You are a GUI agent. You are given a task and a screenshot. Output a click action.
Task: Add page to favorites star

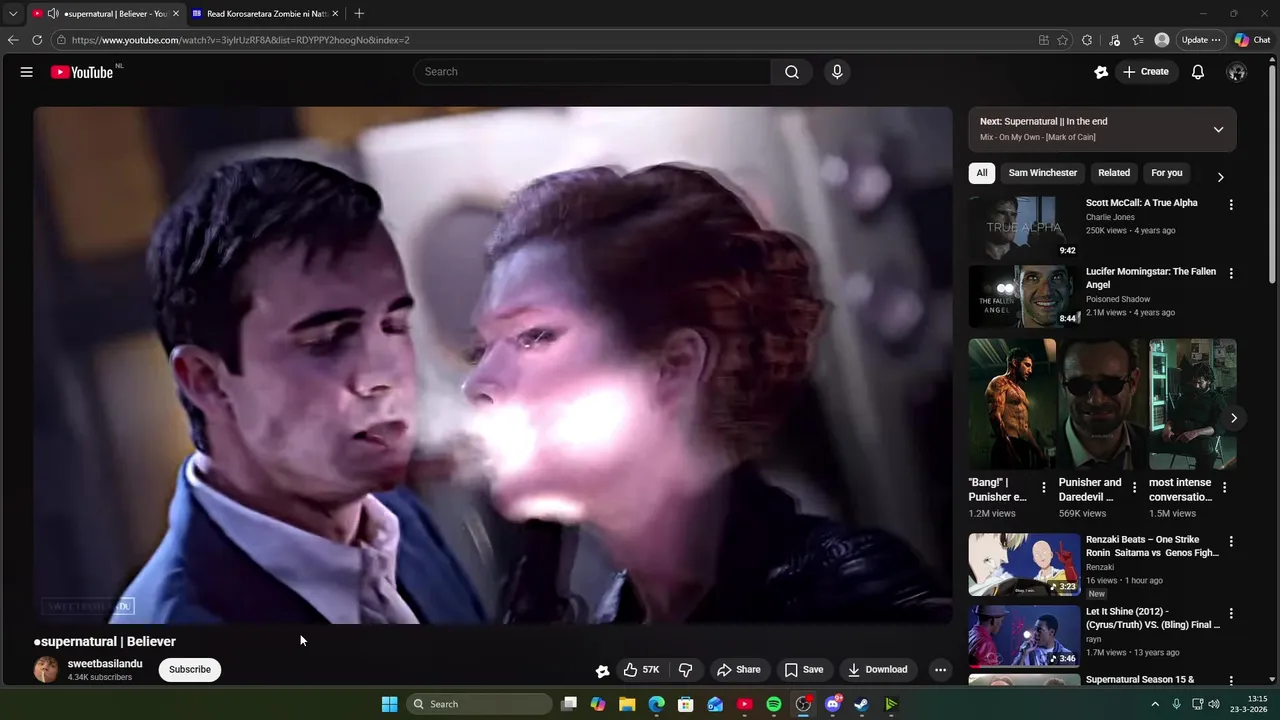click(1062, 40)
